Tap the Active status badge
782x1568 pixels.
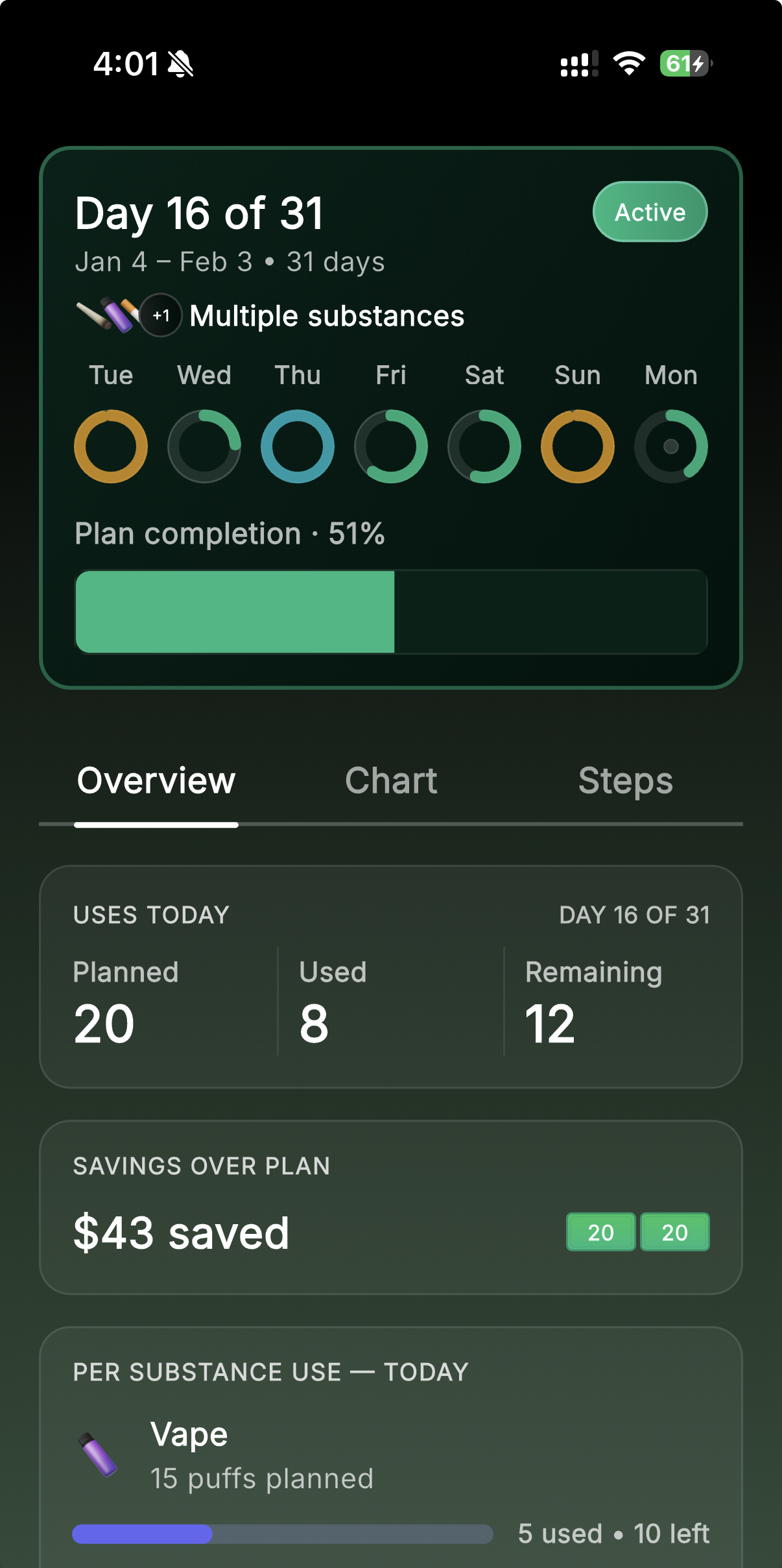[x=650, y=212]
